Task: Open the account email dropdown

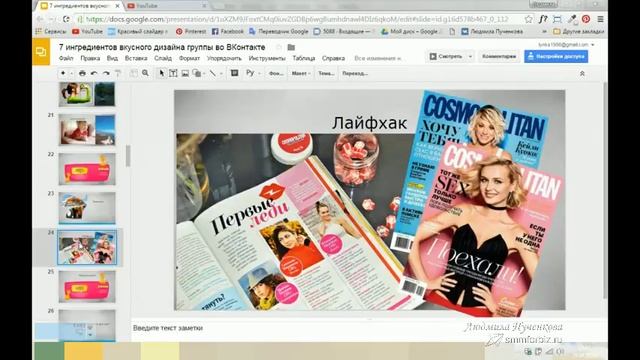Action: click(x=566, y=44)
